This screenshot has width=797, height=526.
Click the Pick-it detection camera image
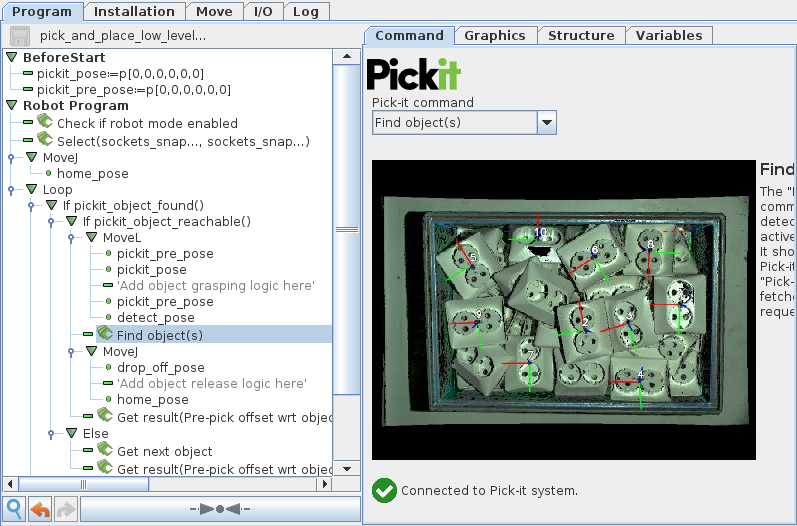click(x=564, y=310)
